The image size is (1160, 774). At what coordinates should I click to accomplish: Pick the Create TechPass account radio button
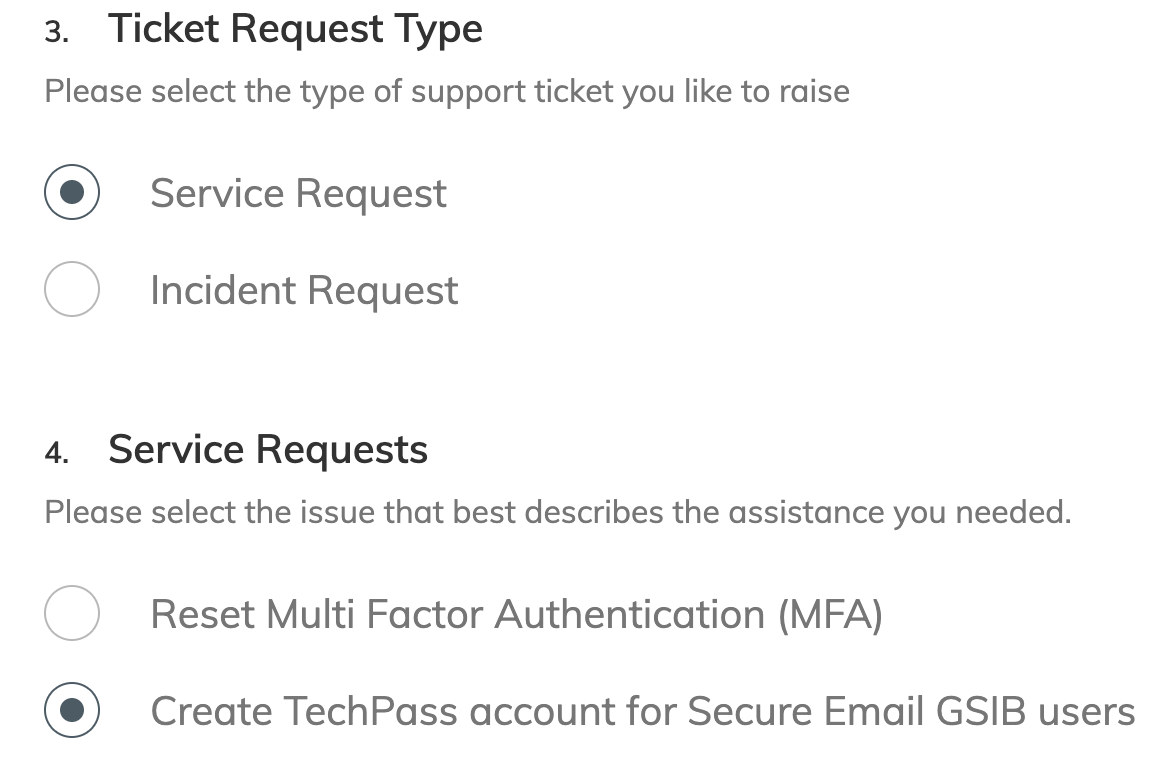(x=72, y=710)
